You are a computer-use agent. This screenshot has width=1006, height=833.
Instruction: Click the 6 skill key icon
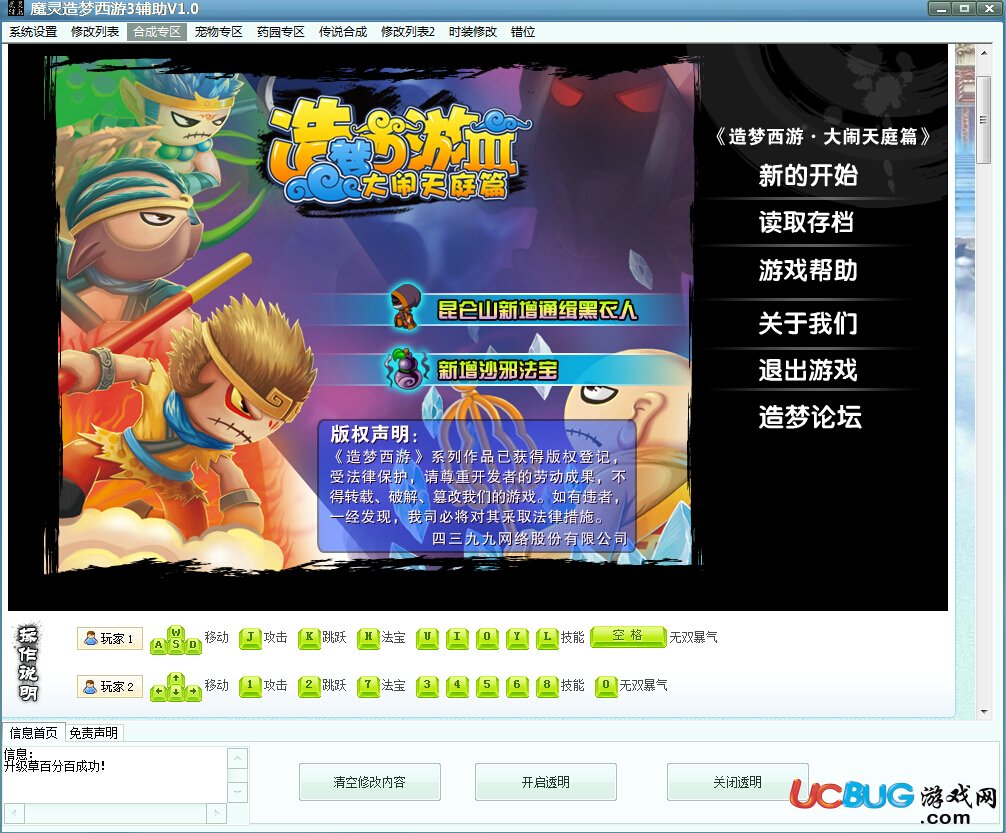tap(517, 686)
